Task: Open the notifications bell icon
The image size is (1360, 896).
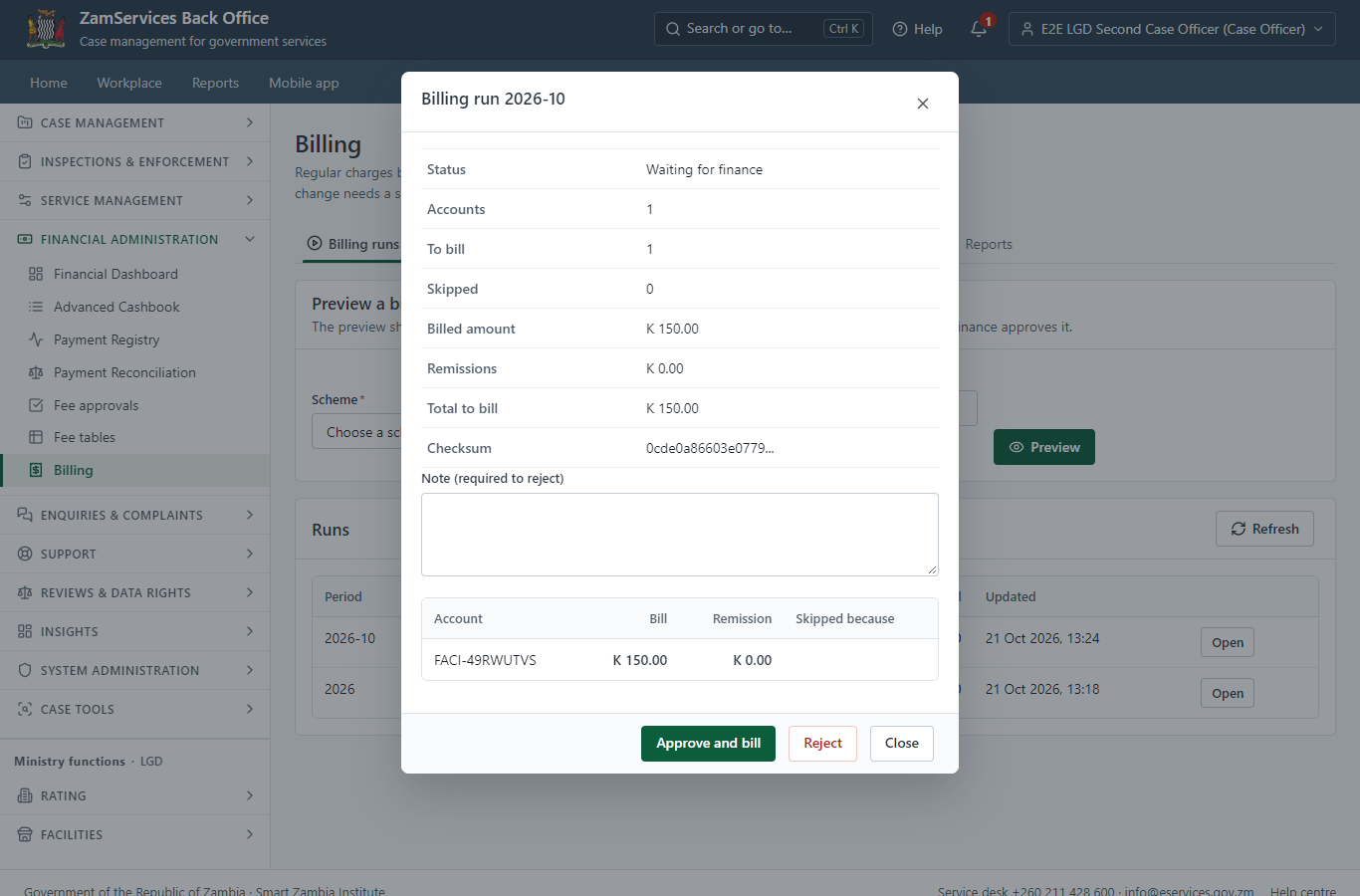Action: [x=979, y=29]
